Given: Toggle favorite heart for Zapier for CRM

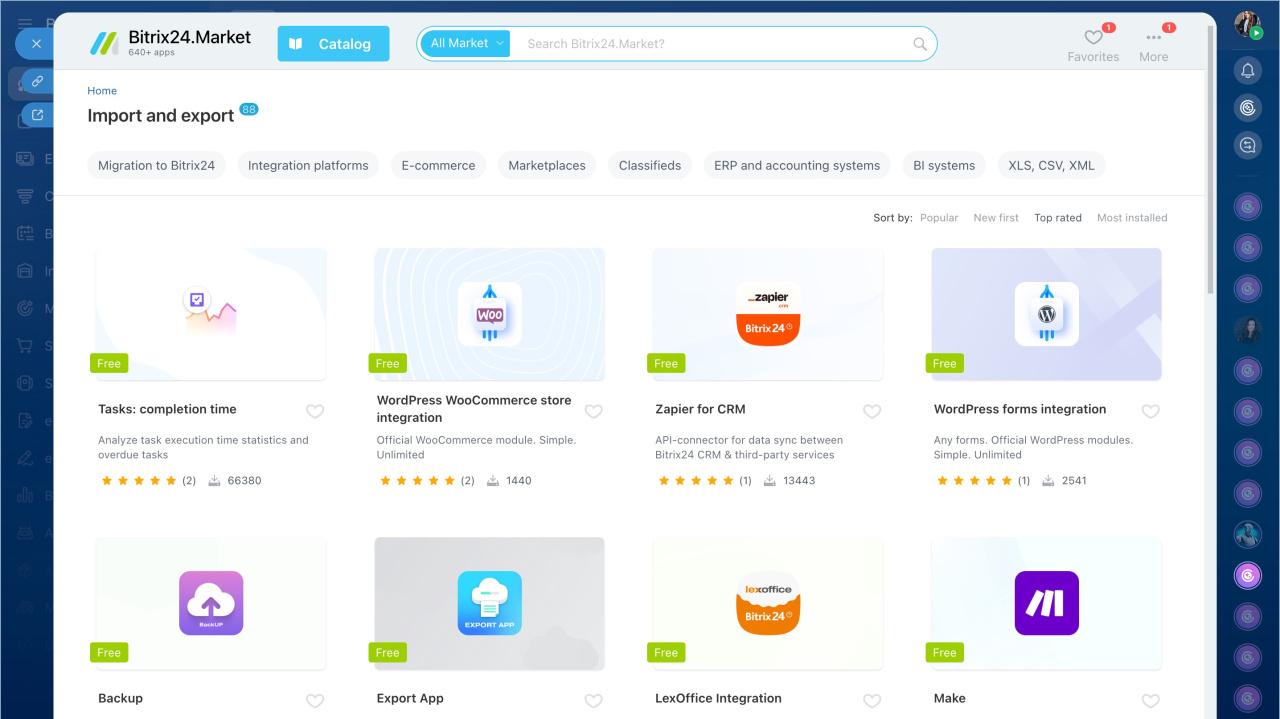Looking at the screenshot, I should click(x=872, y=411).
